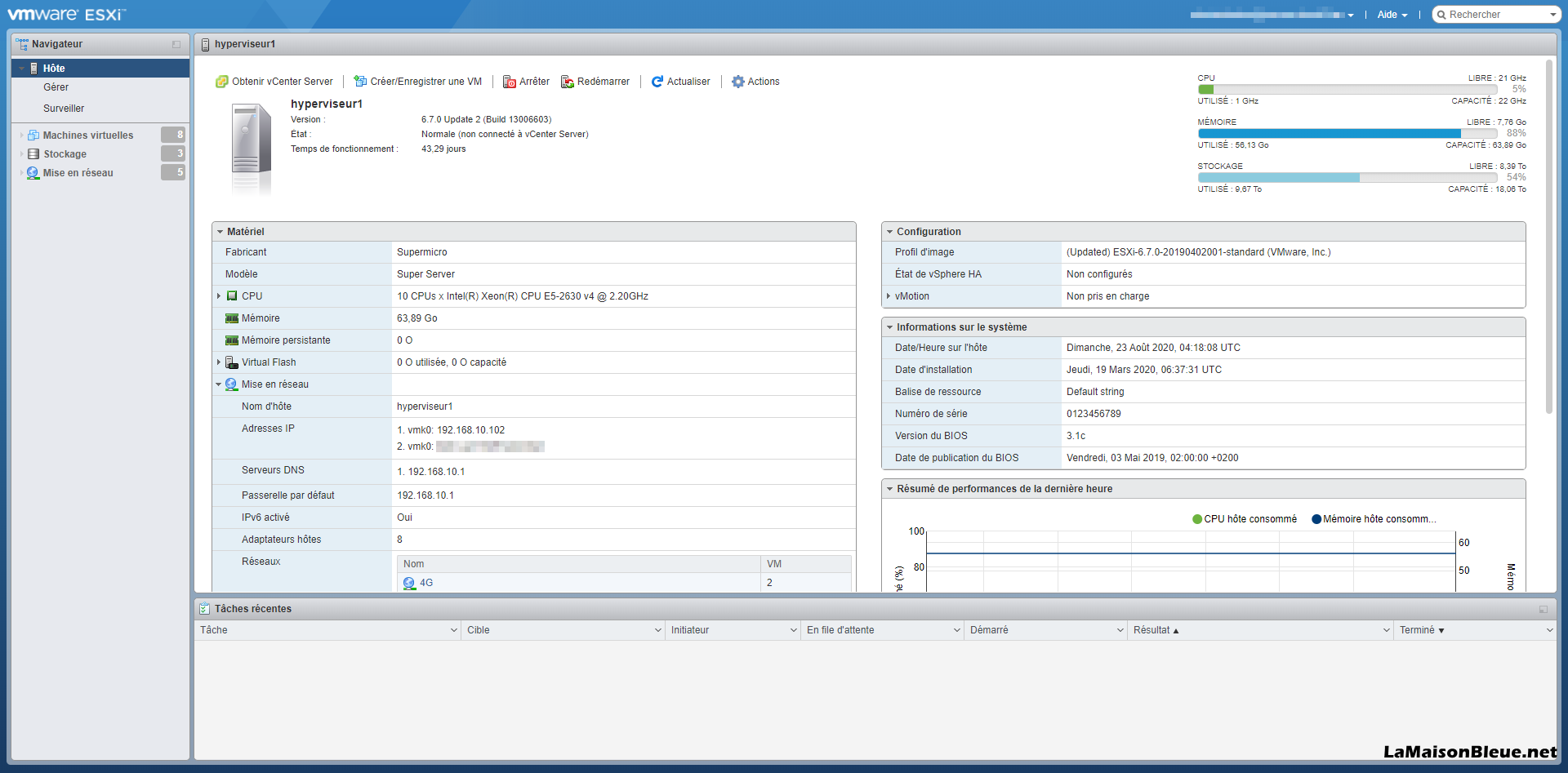
Task: Click the 4G network icon
Action: (409, 583)
